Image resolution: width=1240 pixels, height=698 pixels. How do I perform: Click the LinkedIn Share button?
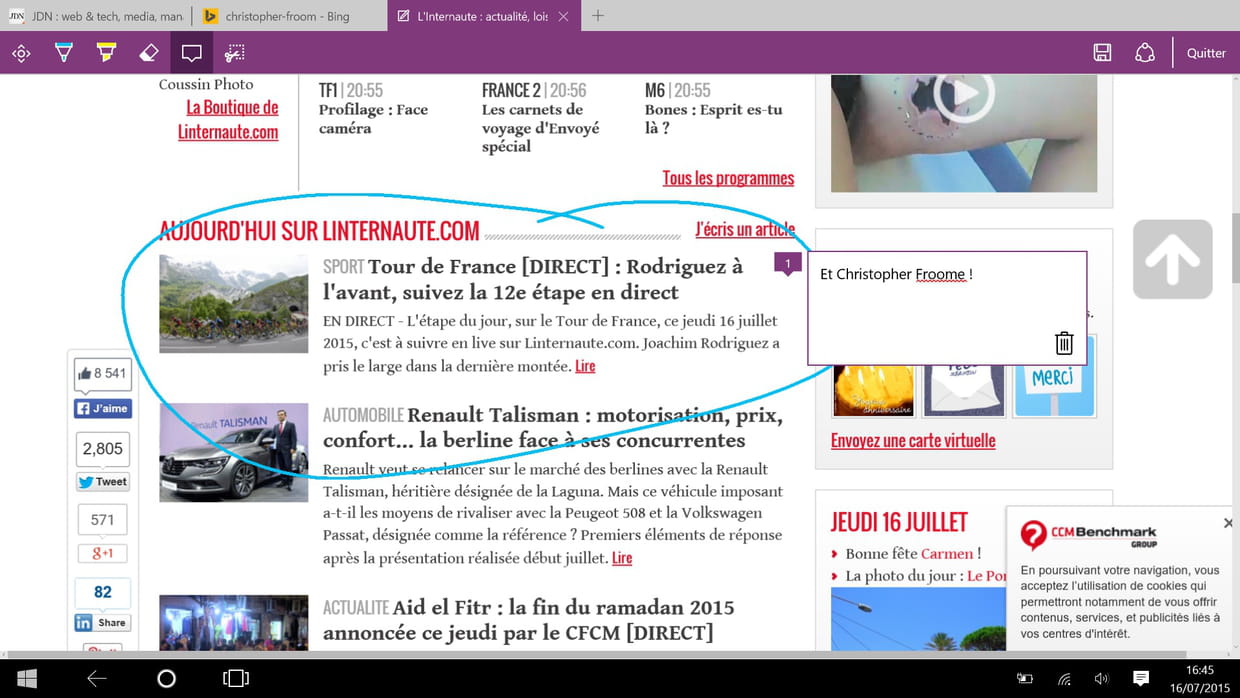point(102,622)
